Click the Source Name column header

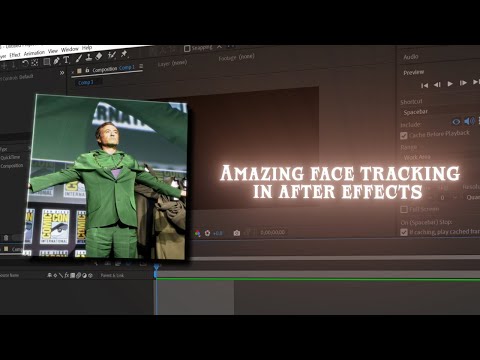pyautogui.click(x=9, y=275)
